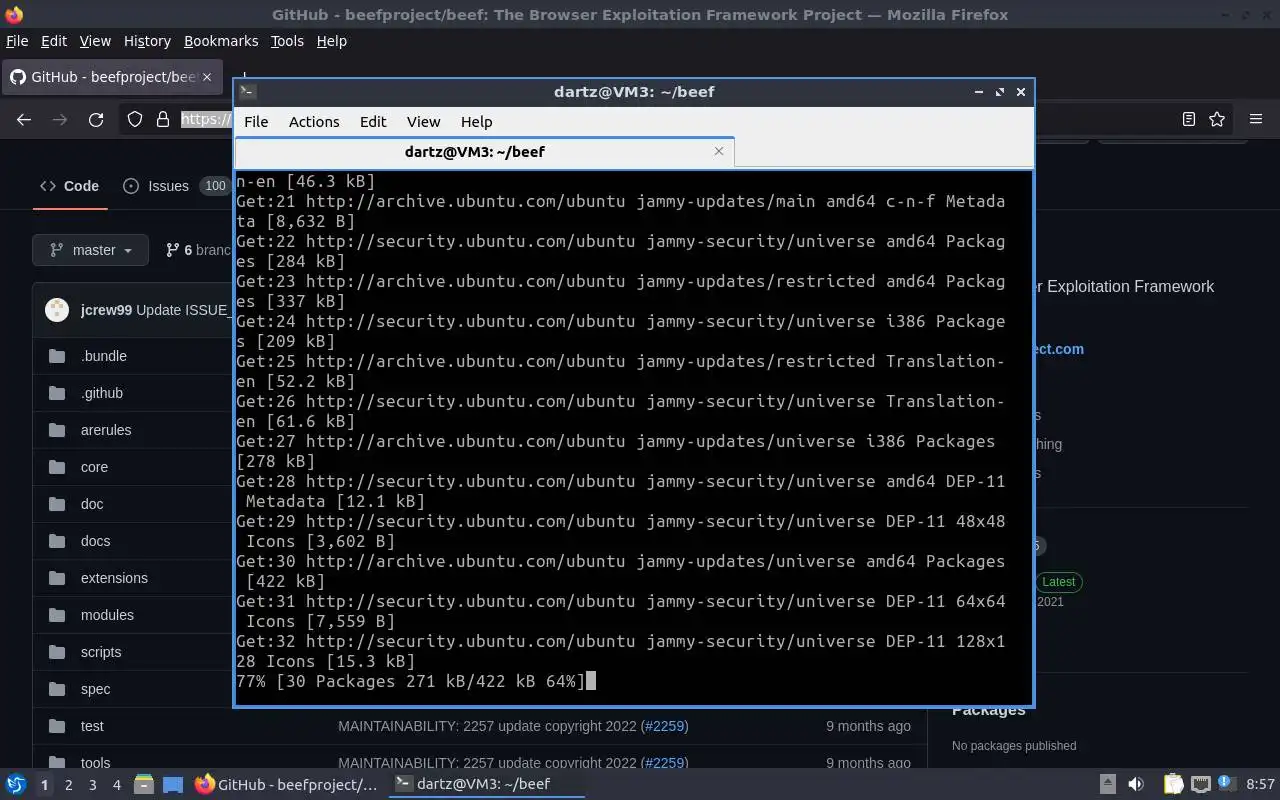Focus terminal from taskbar dartz@VM3 entry

tap(485, 784)
